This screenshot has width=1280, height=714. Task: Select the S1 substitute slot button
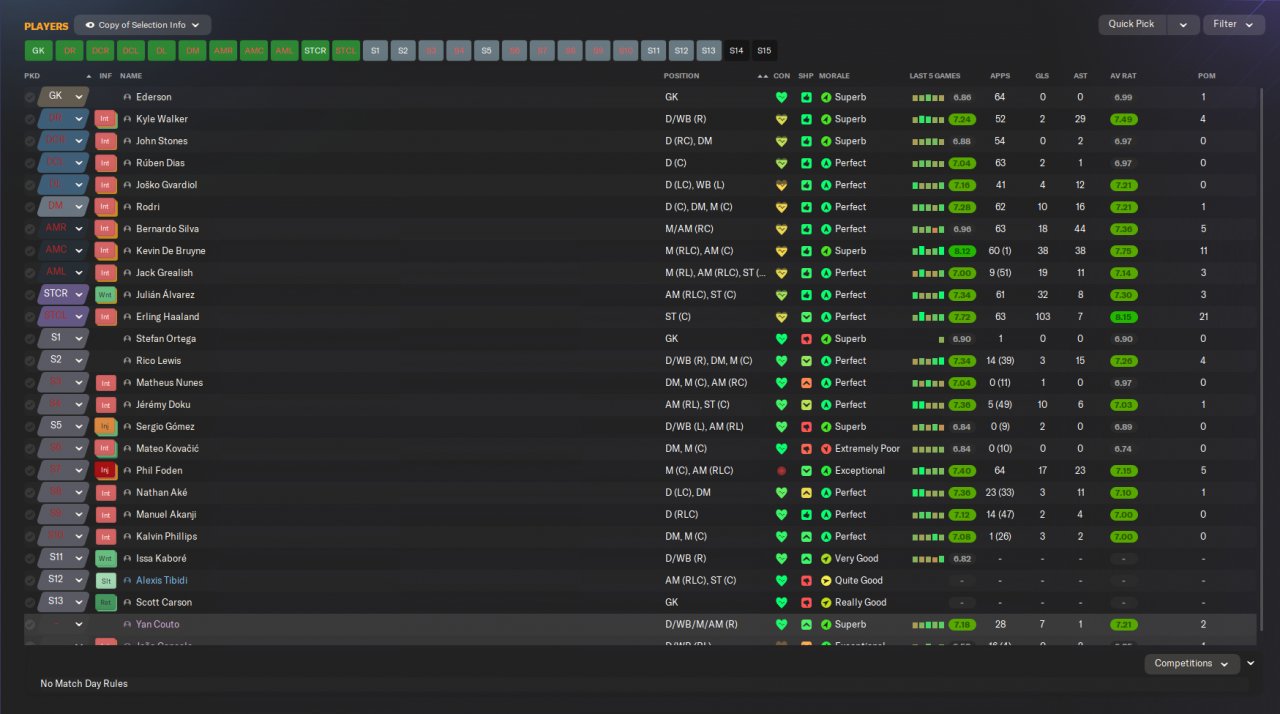375,51
